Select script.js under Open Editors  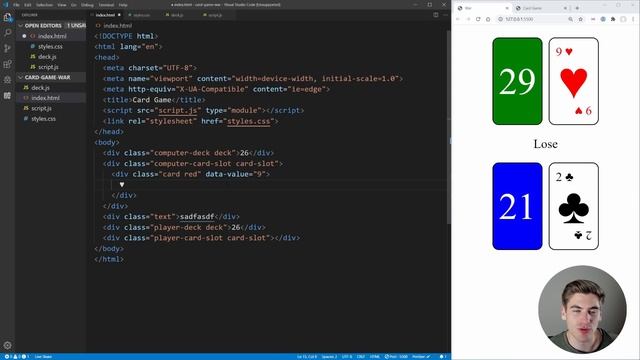point(51,67)
